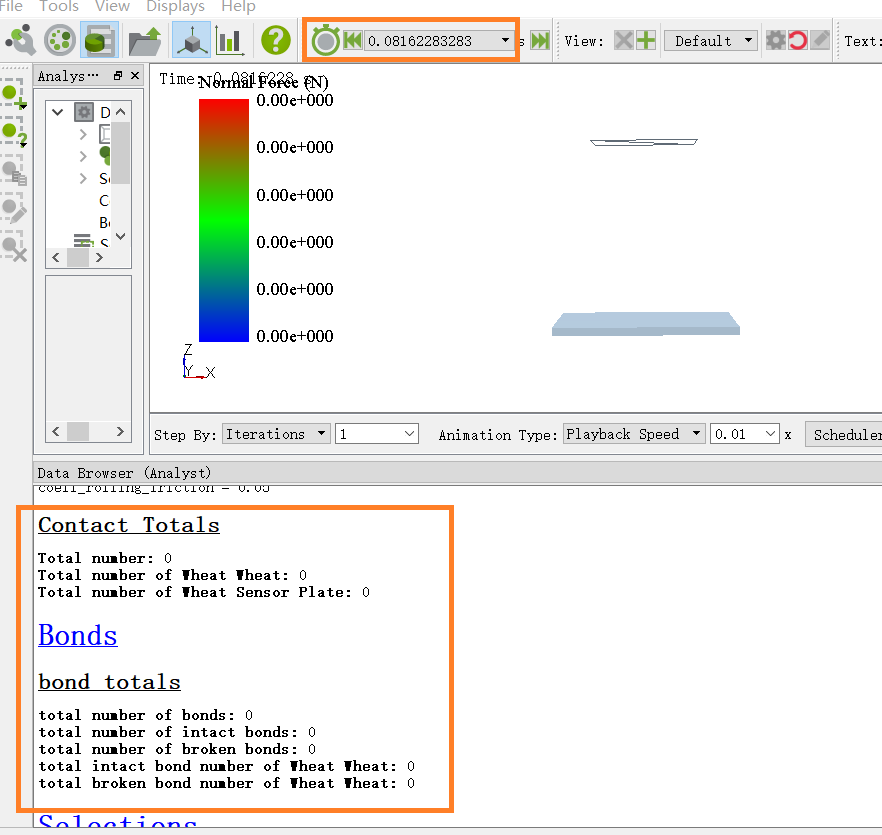The image size is (882, 835).
Task: Click the export results folder icon
Action: pos(145,41)
